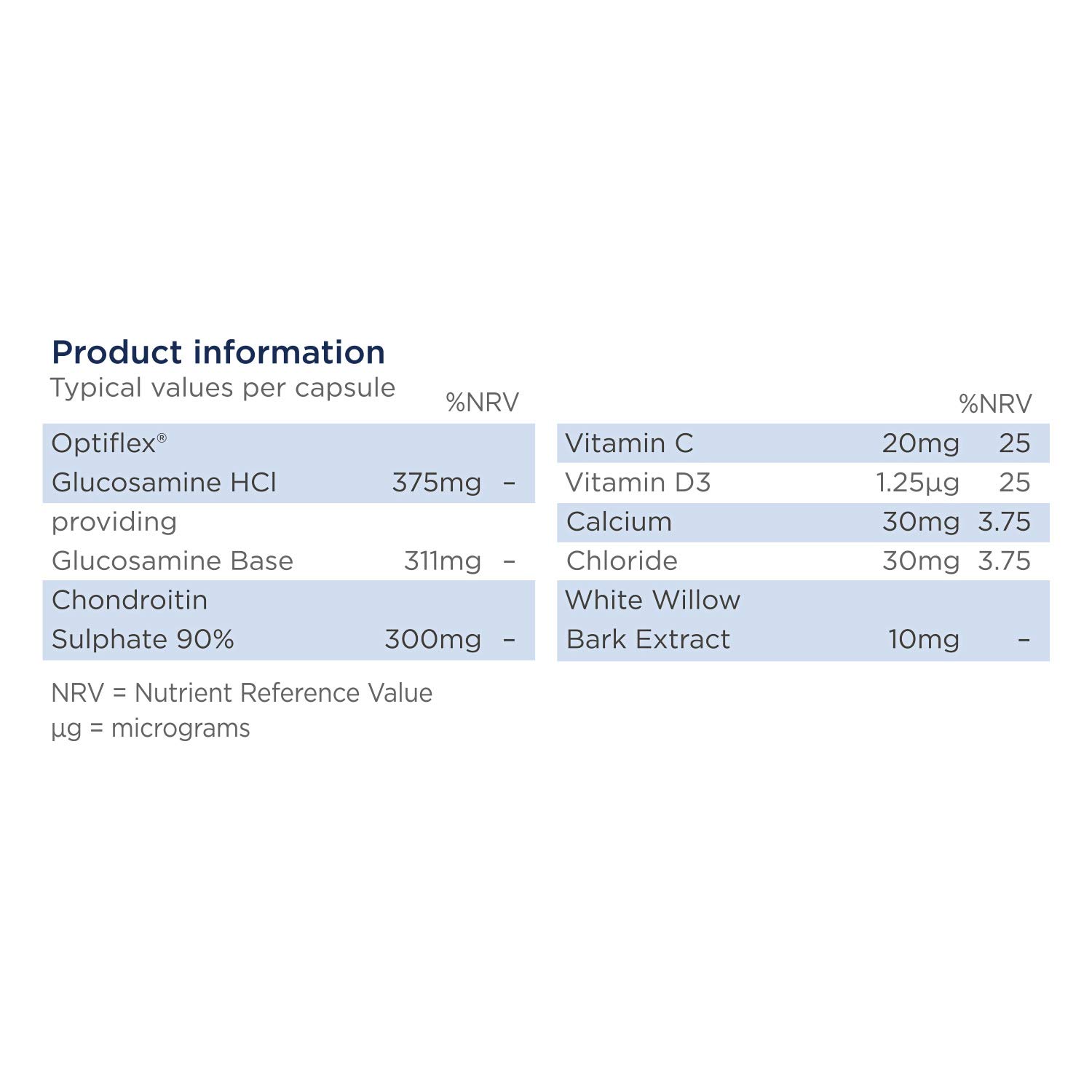Select the 20mg Vitamin C amount

click(920, 443)
